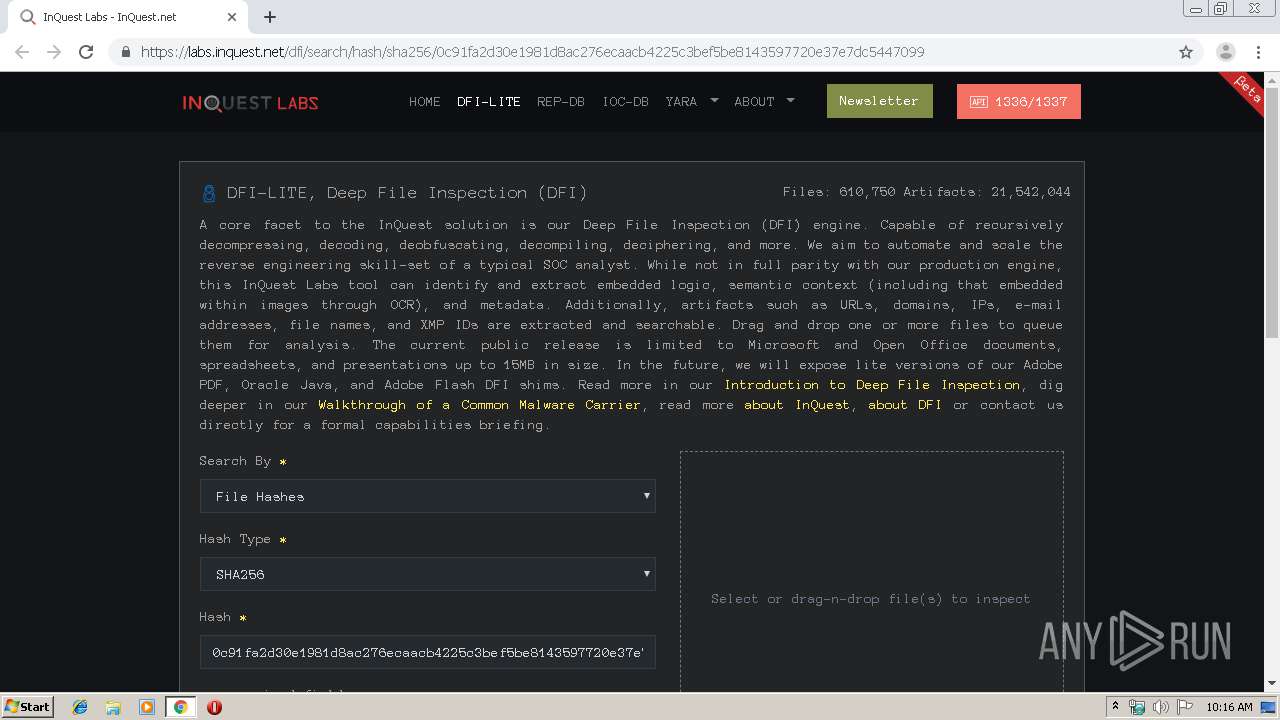Click the browser back arrow

[x=22, y=52]
